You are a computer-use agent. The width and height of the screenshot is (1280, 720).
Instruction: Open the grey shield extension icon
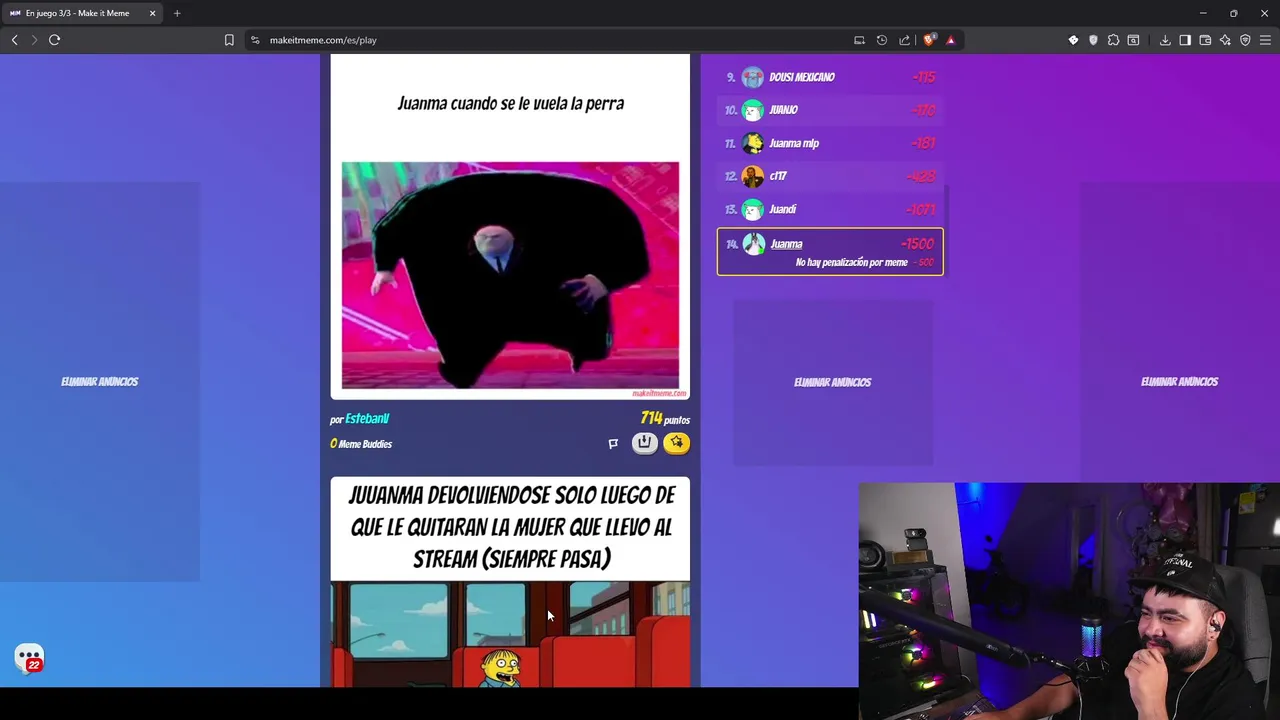click(1093, 40)
